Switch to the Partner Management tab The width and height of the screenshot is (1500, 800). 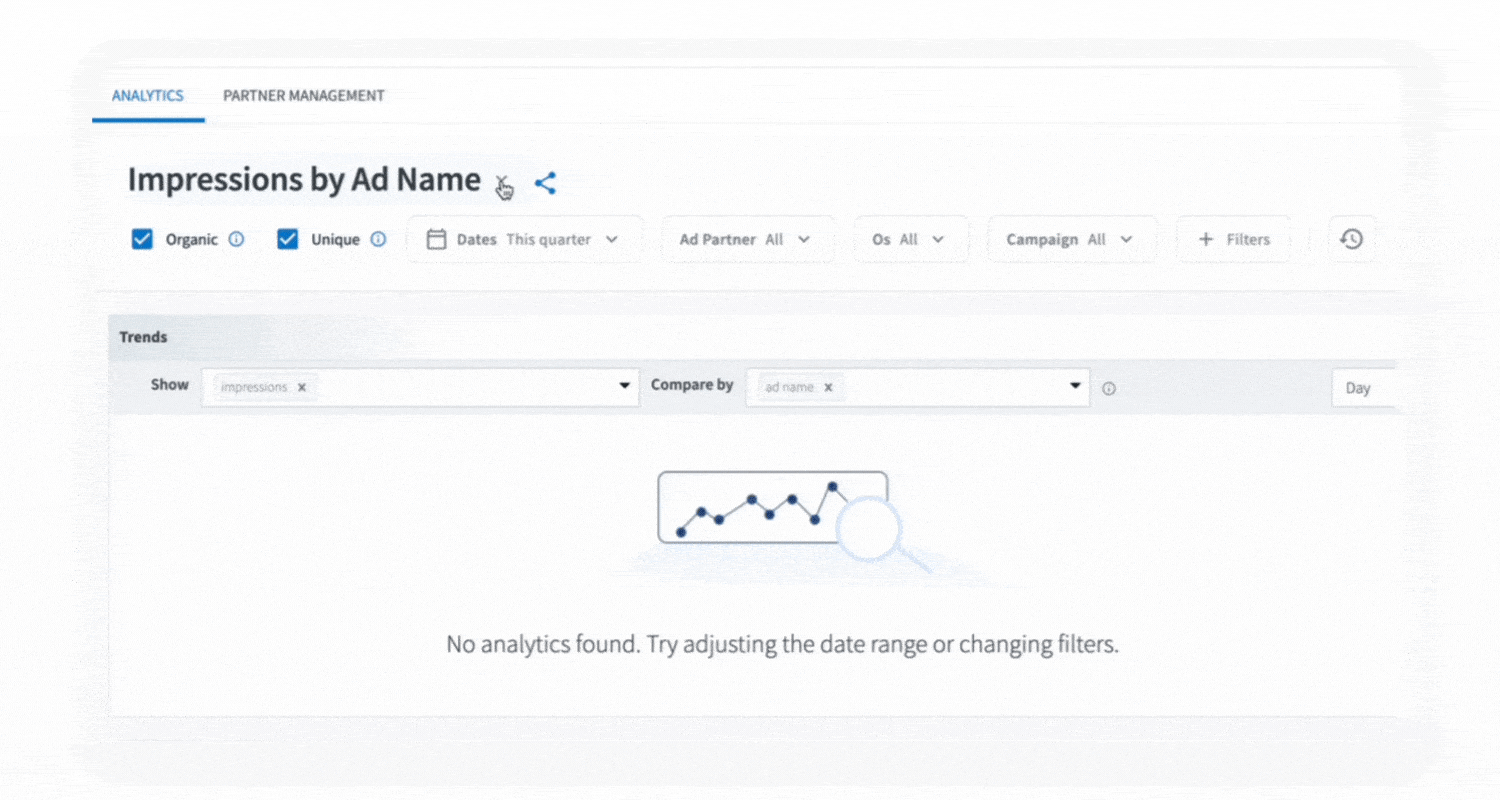click(303, 96)
